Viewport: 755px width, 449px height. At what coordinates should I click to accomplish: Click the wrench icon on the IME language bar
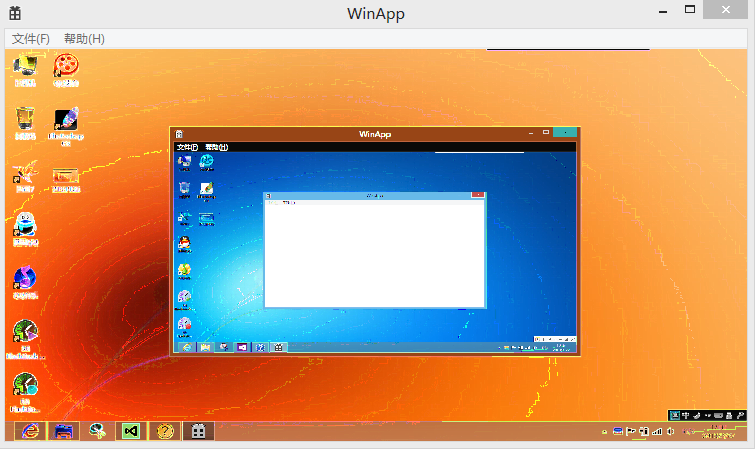pyautogui.click(x=741, y=415)
